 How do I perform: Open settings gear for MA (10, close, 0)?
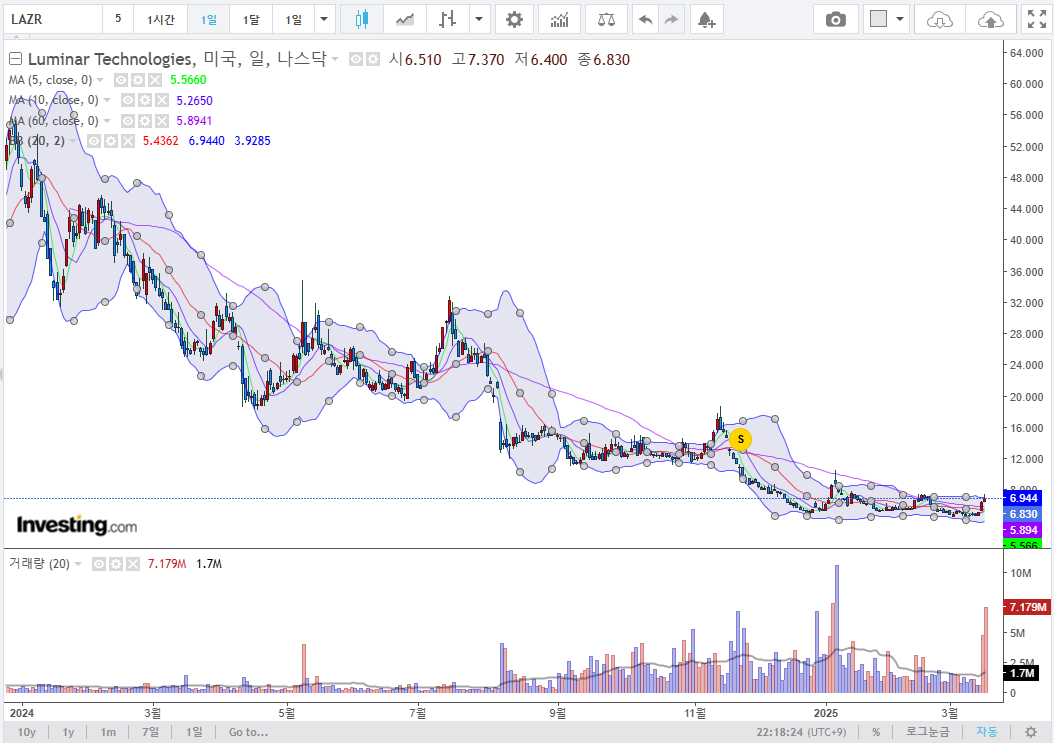click(145, 100)
